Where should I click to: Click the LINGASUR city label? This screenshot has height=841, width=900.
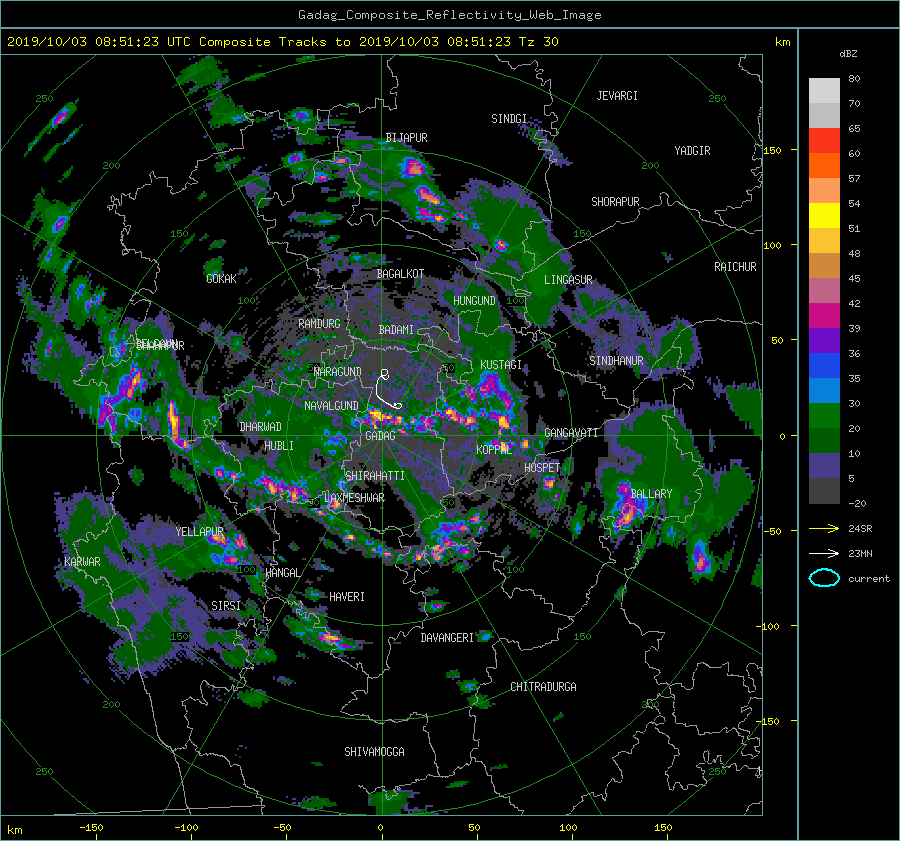point(568,280)
